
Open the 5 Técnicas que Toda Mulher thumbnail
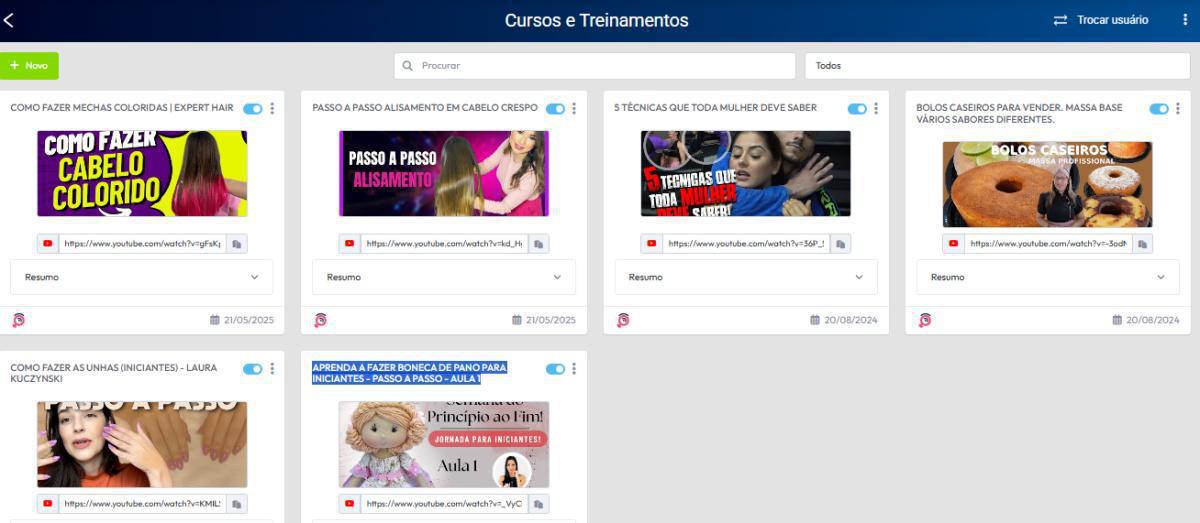click(x=746, y=173)
